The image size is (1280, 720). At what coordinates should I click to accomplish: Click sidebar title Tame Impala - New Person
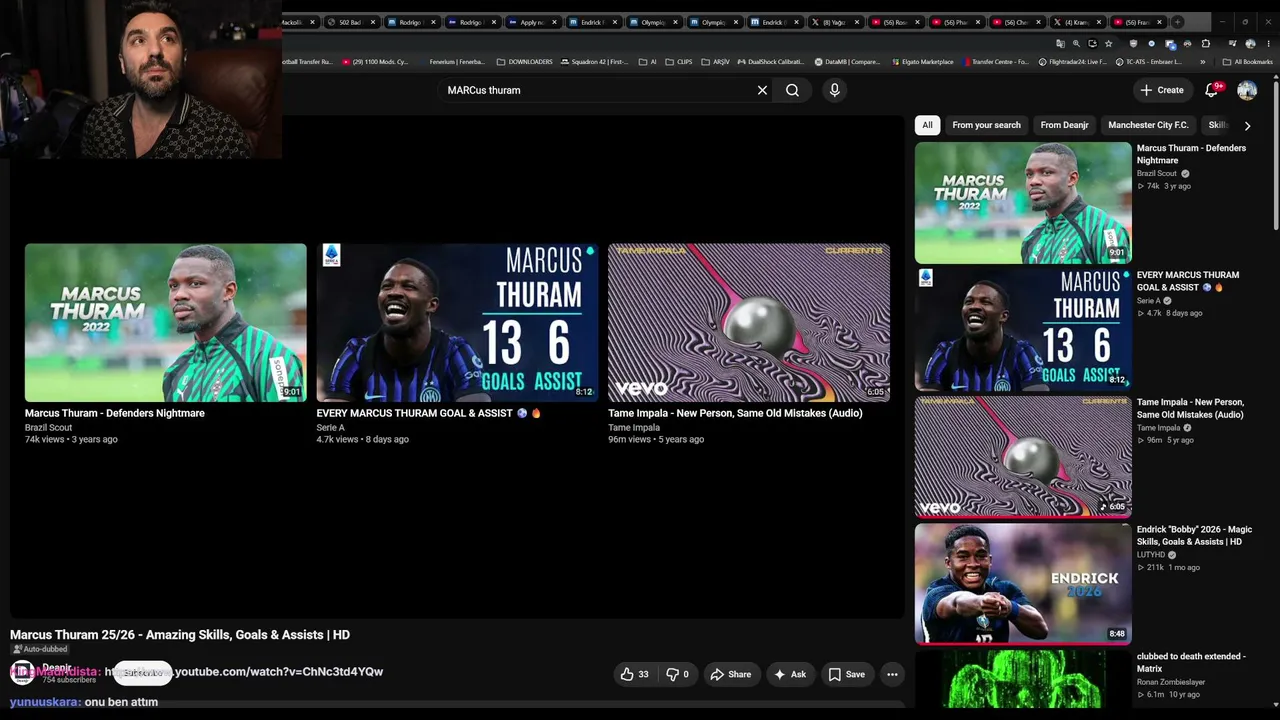1190,408
